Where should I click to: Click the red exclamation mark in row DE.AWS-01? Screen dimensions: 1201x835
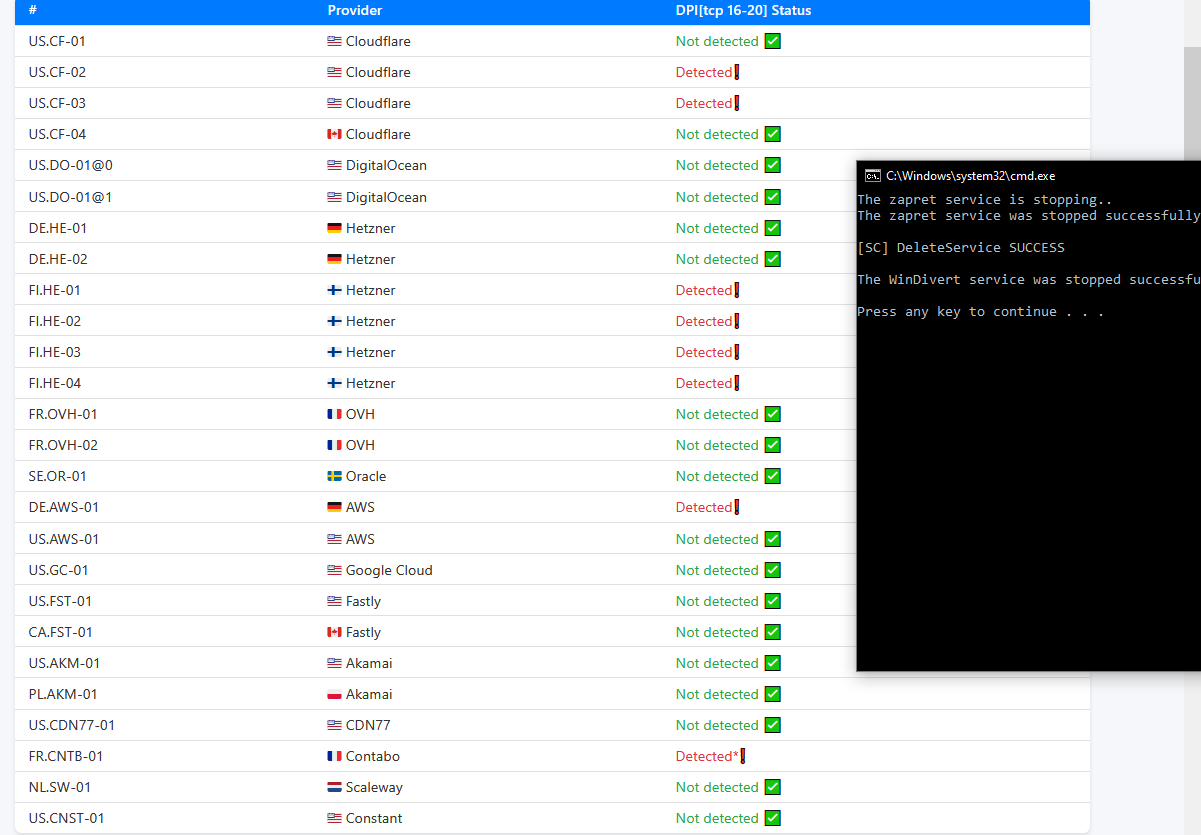(737, 507)
